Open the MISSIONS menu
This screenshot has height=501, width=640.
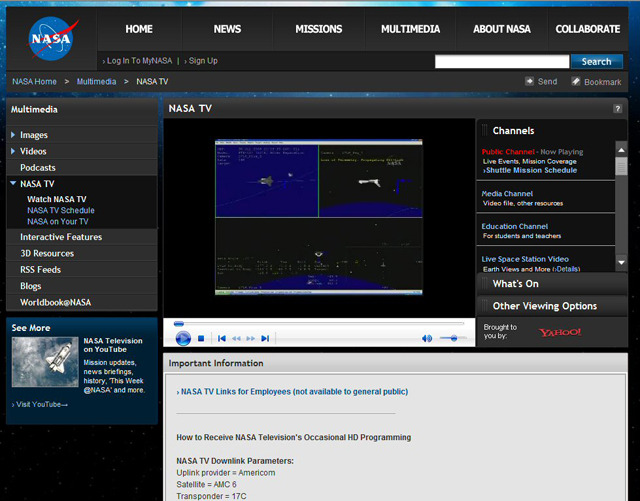(319, 29)
